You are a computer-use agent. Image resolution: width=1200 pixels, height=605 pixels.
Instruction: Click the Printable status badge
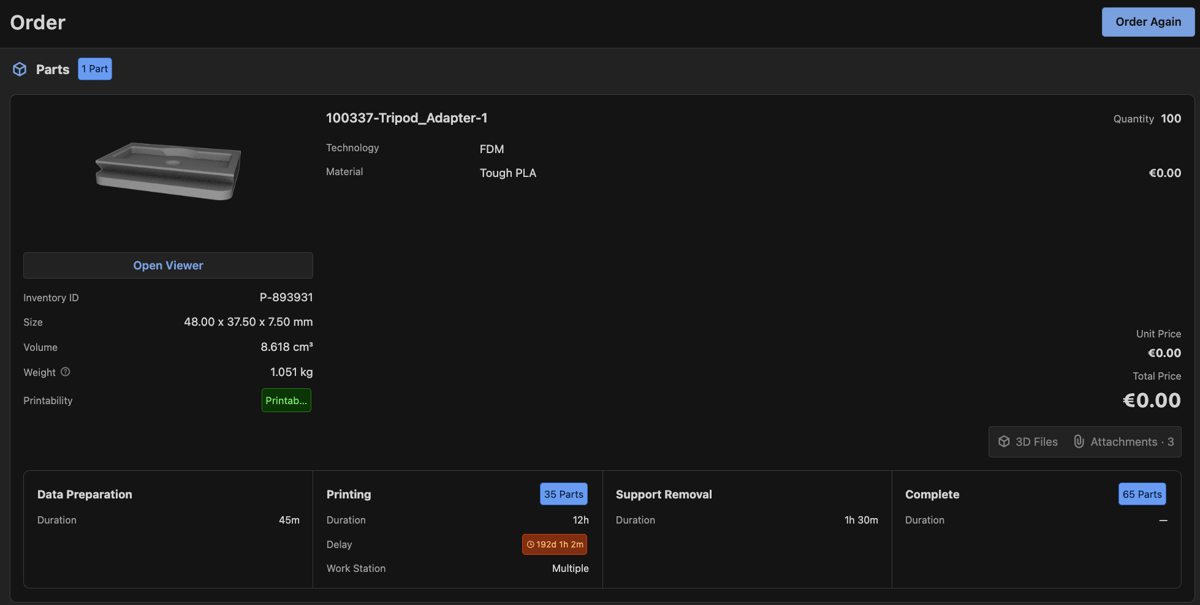287,400
